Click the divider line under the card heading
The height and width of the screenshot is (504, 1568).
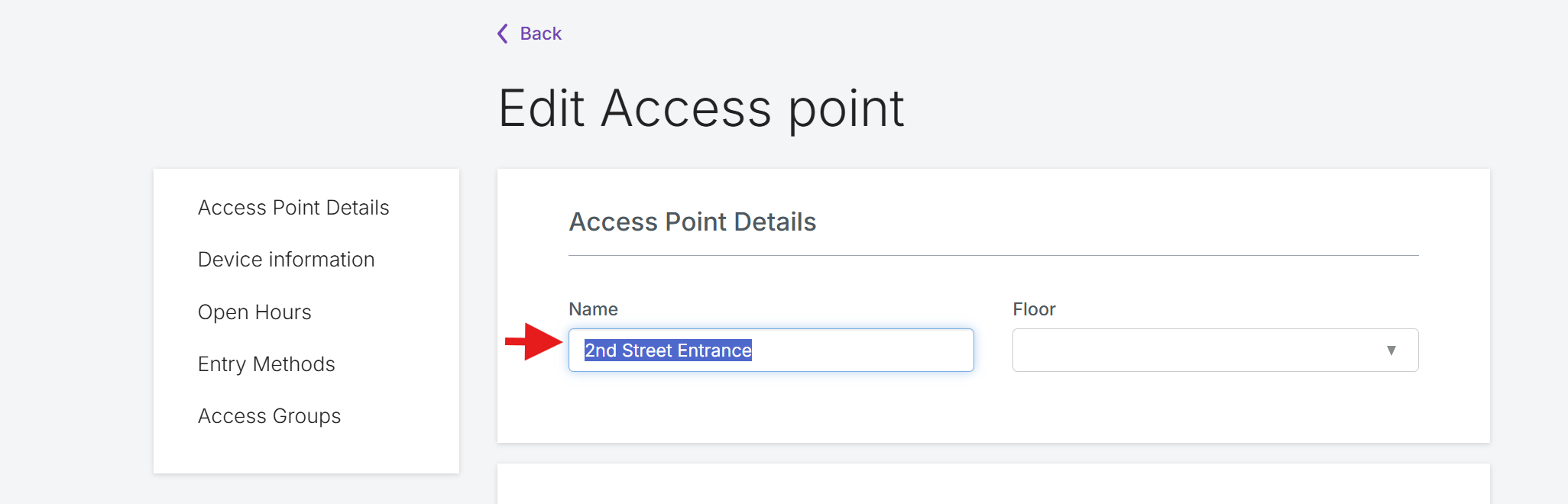(x=993, y=255)
